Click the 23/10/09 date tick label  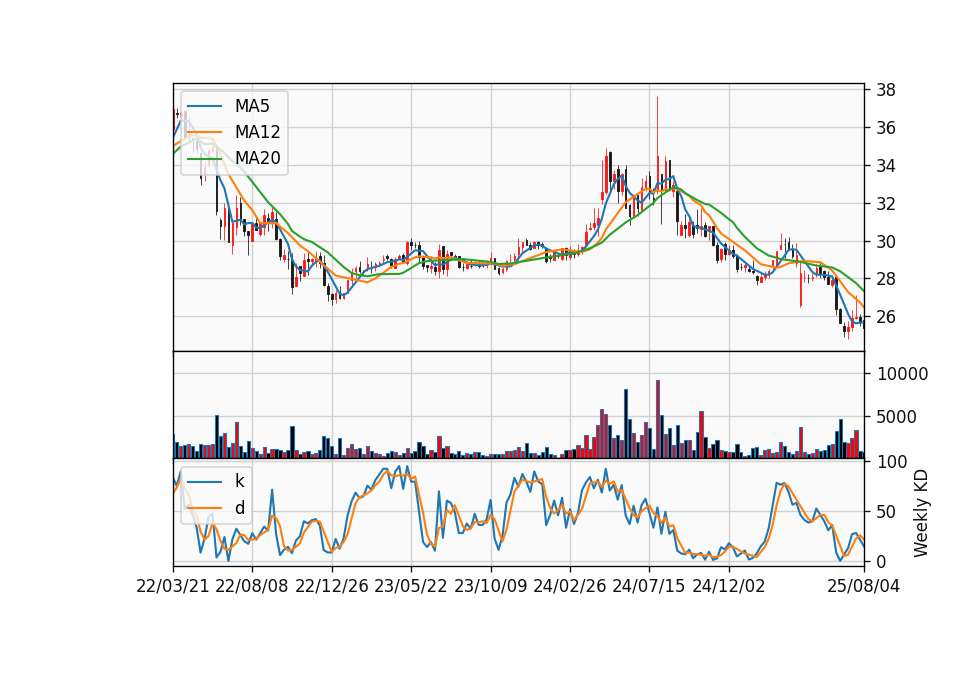(x=490, y=586)
